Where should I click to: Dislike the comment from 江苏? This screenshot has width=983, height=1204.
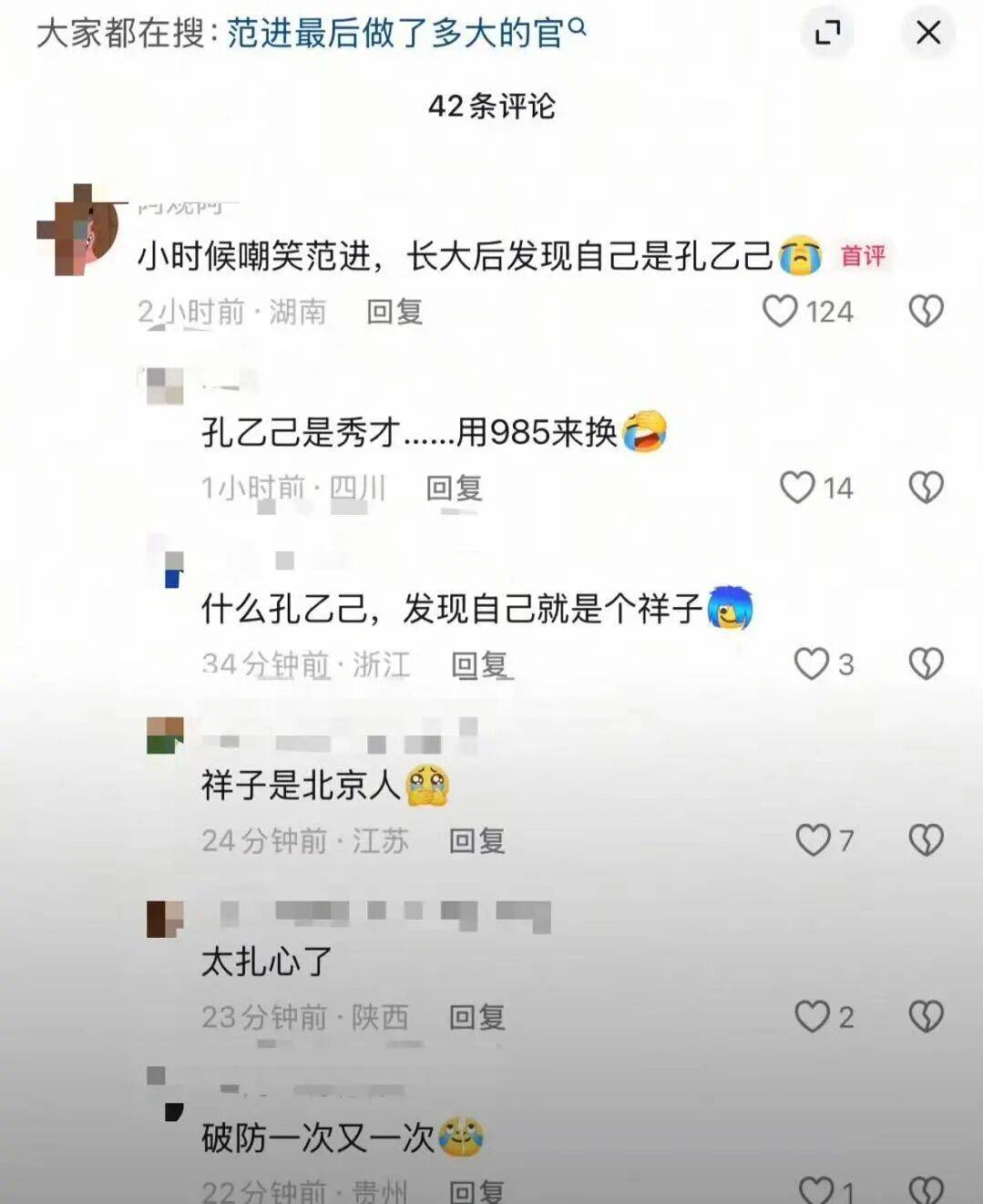[926, 839]
